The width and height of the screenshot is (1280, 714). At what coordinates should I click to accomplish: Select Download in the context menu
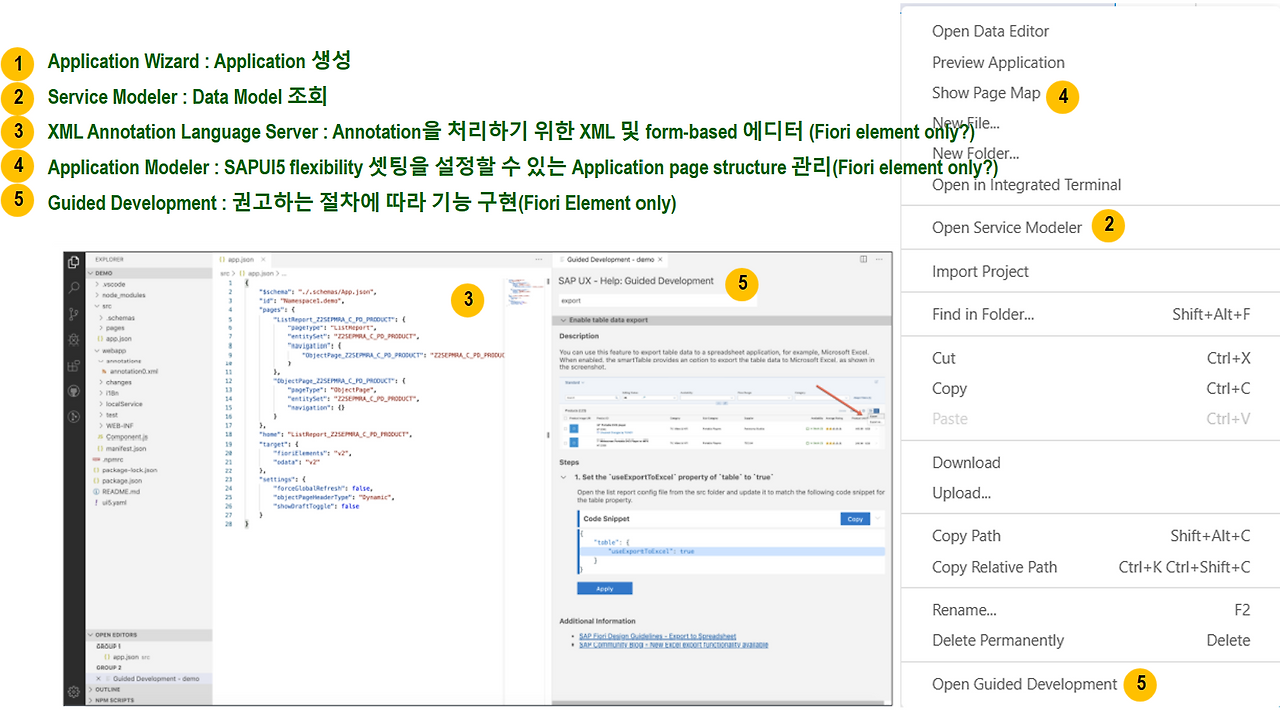pyautogui.click(x=966, y=462)
